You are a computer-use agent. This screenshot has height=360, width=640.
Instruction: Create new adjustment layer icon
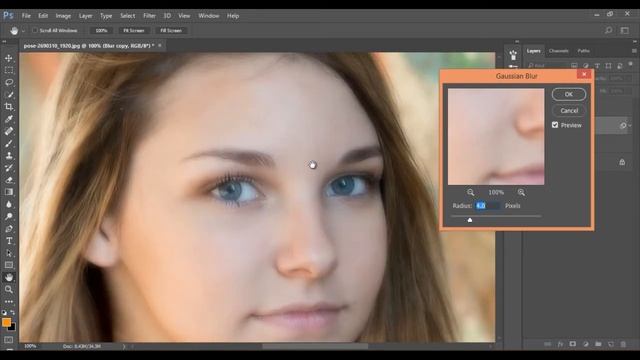point(585,344)
